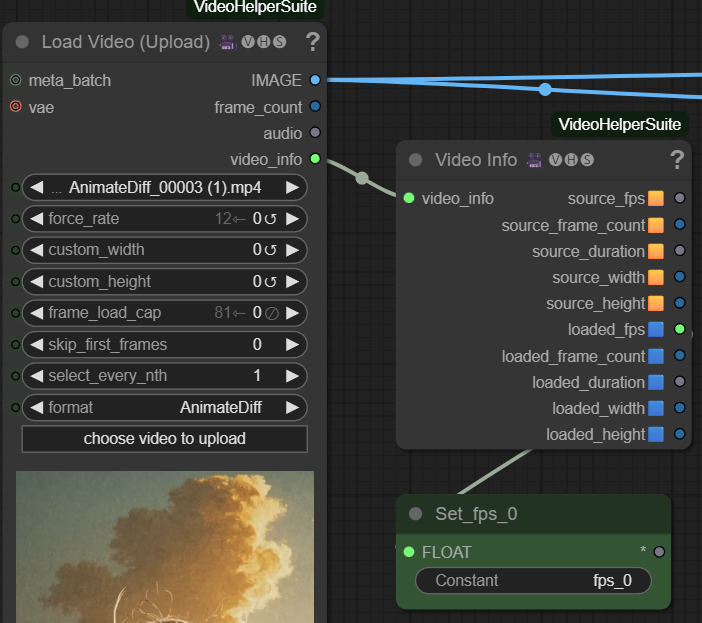Click the loaded_frame_count output socket
This screenshot has width=702, height=623.
tap(680, 355)
